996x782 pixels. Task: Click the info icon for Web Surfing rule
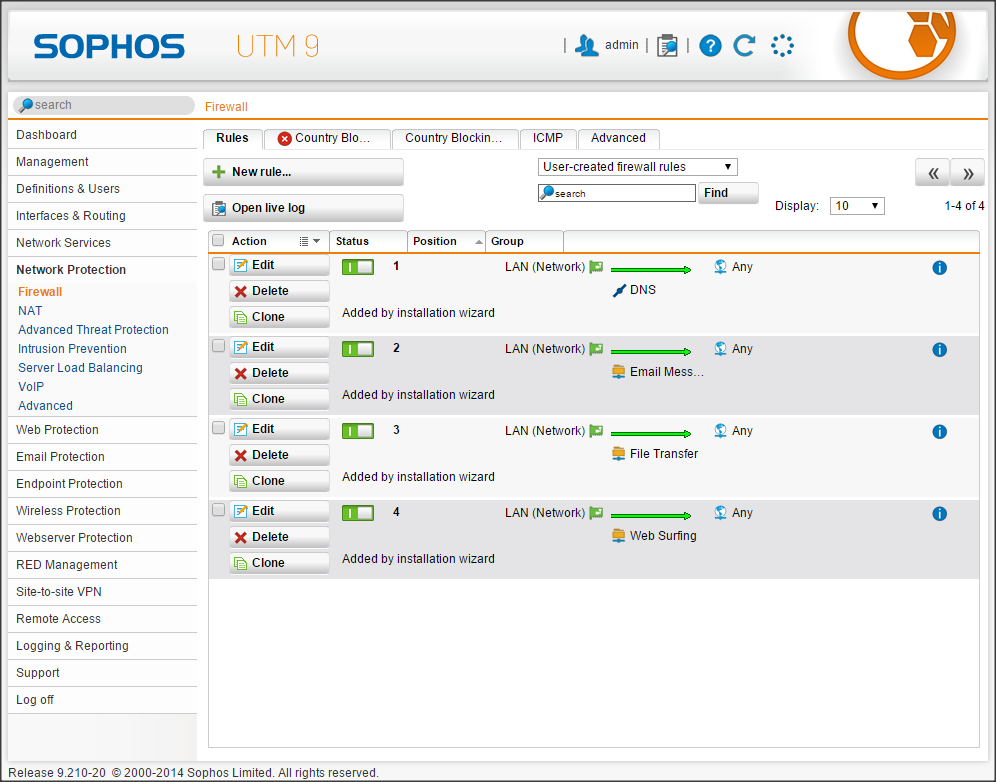[939, 514]
